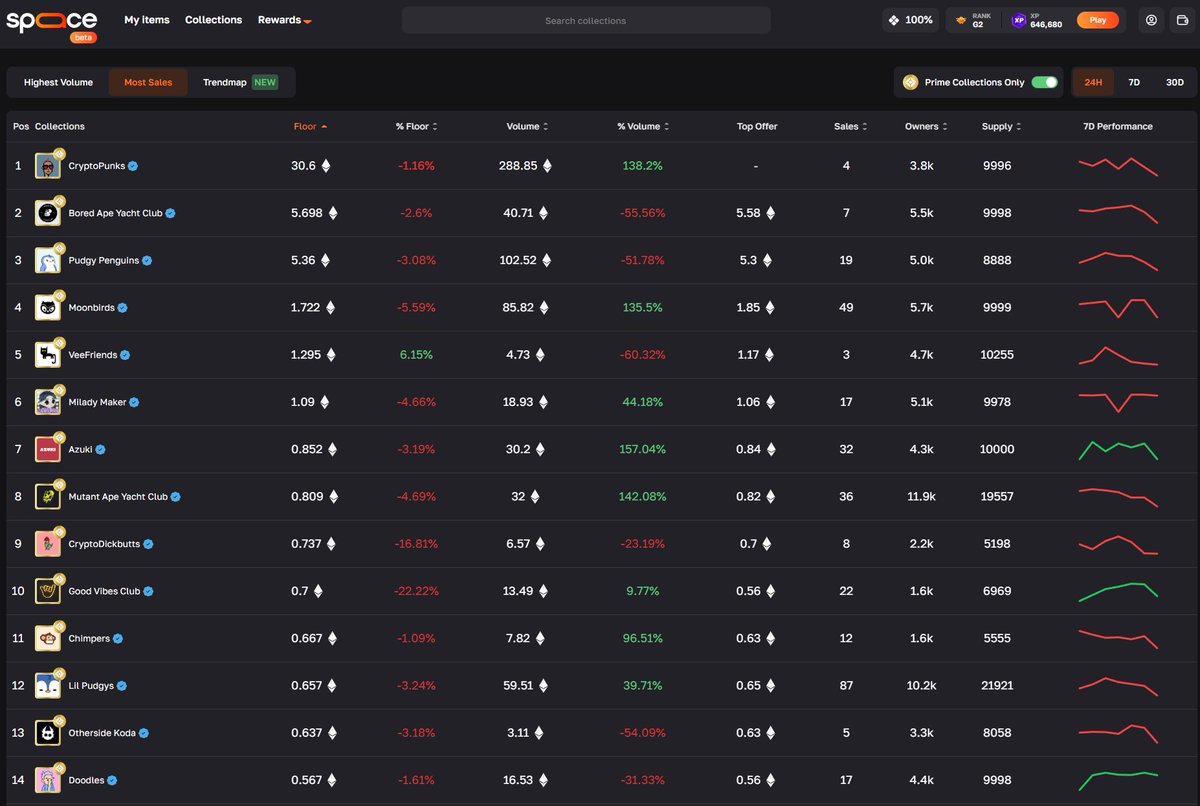Open Pudgy Penguins name link
Screen dimensions: 1200x806
point(104,260)
